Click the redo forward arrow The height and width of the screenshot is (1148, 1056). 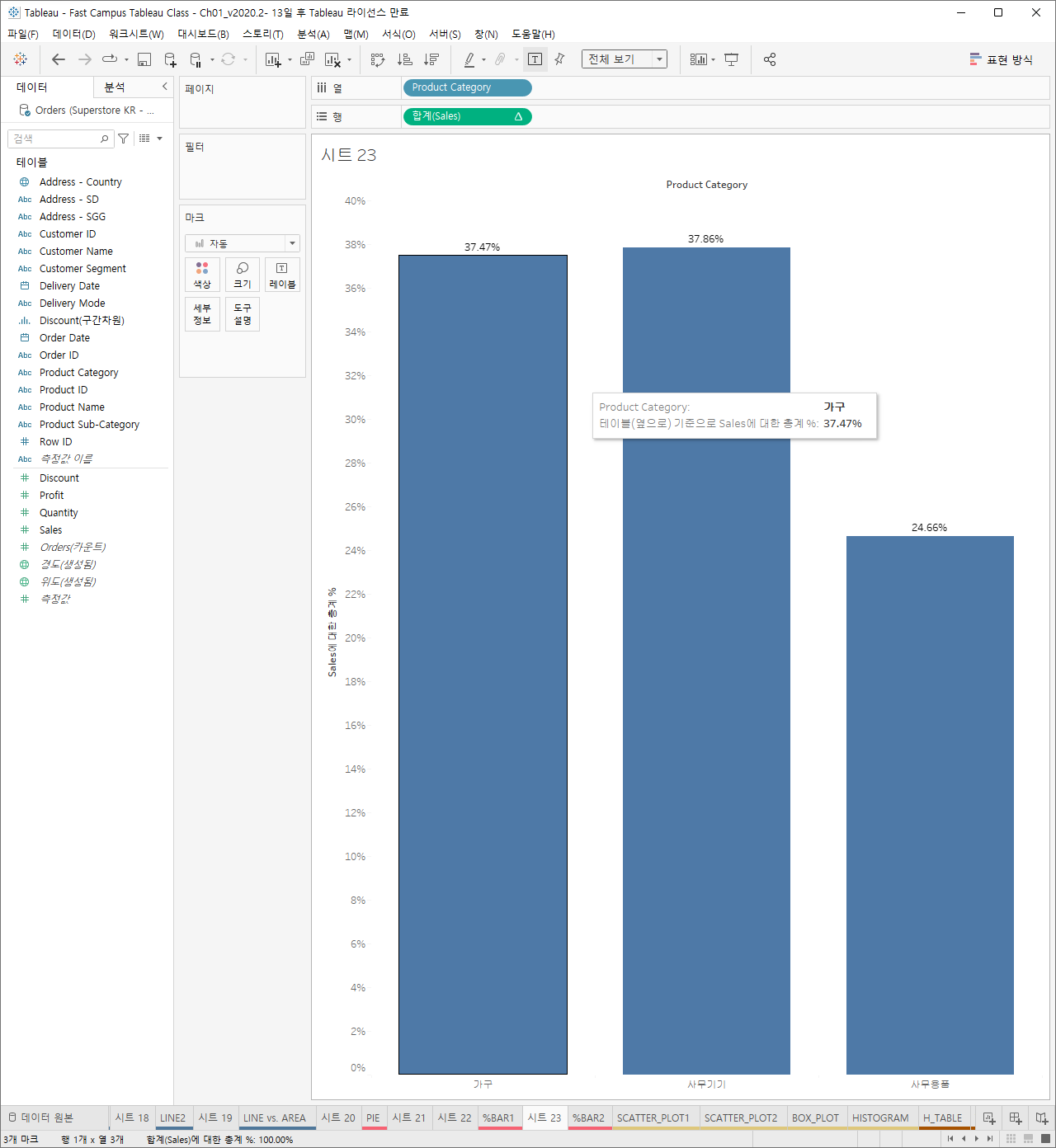84,59
